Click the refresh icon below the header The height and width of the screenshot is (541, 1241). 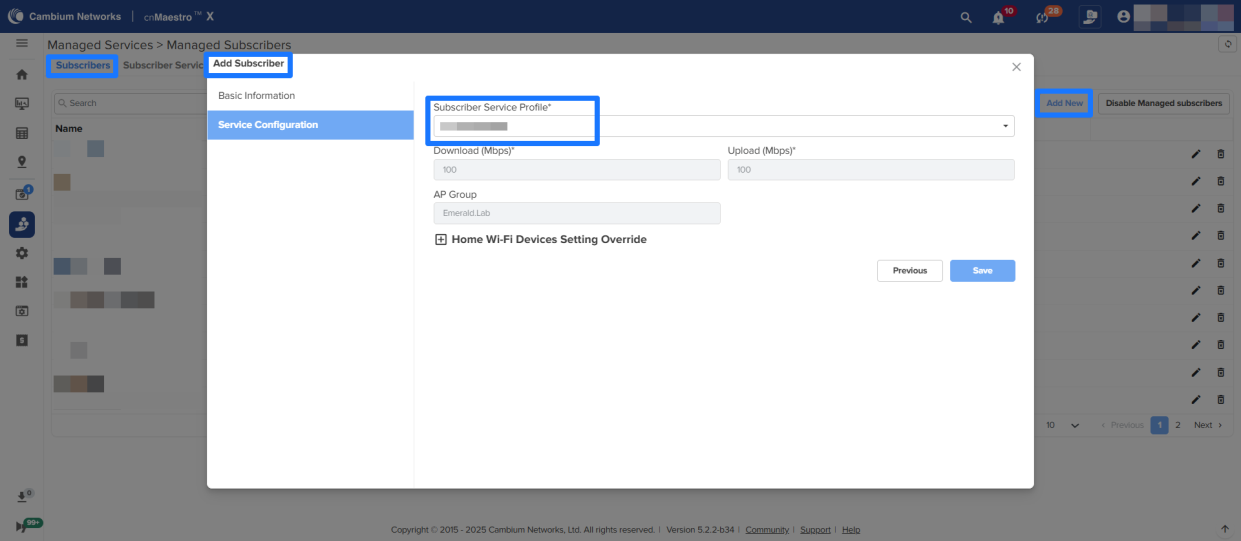pos(1227,44)
